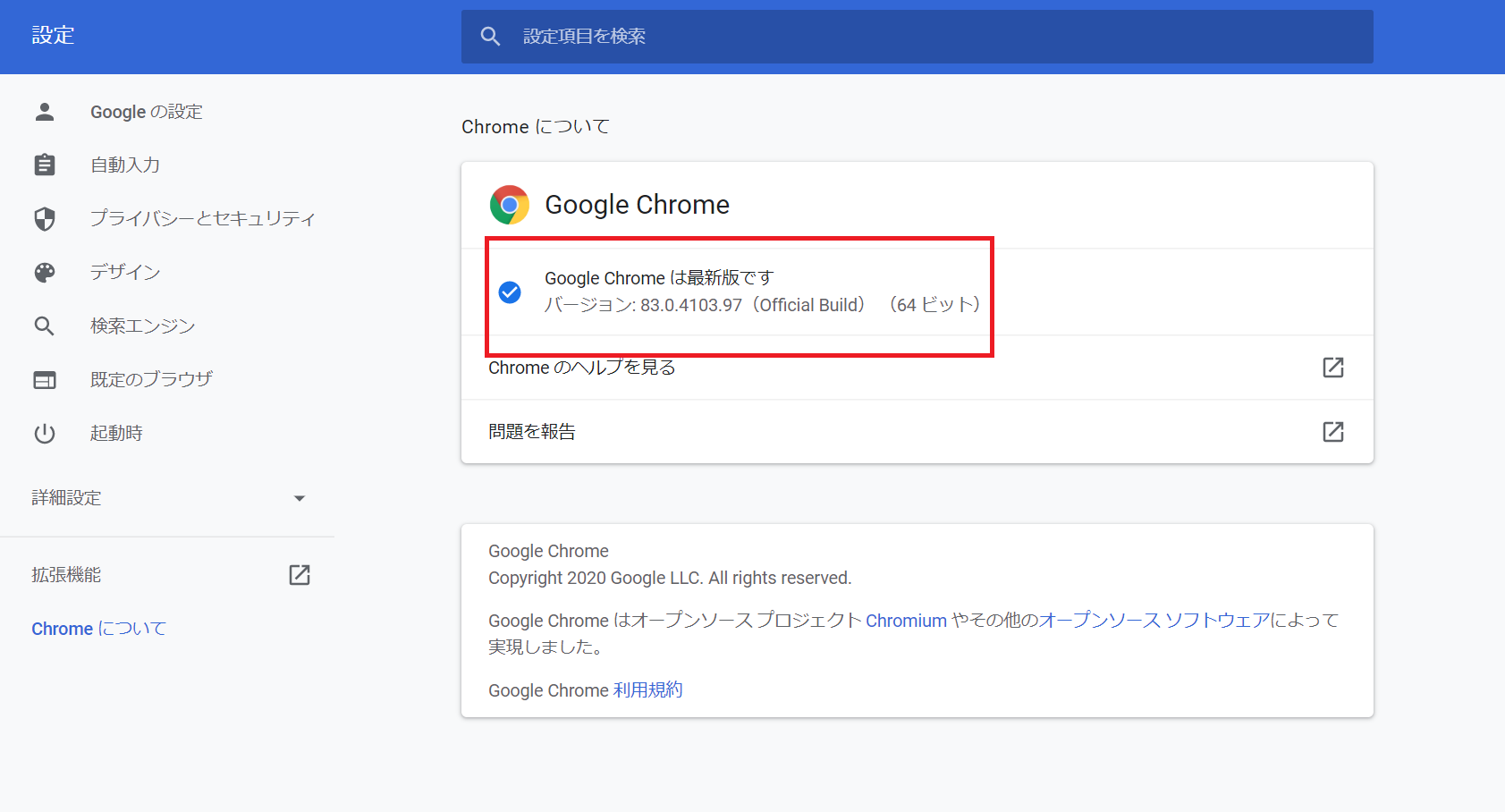Click the power icon for 起動時

tap(45, 434)
